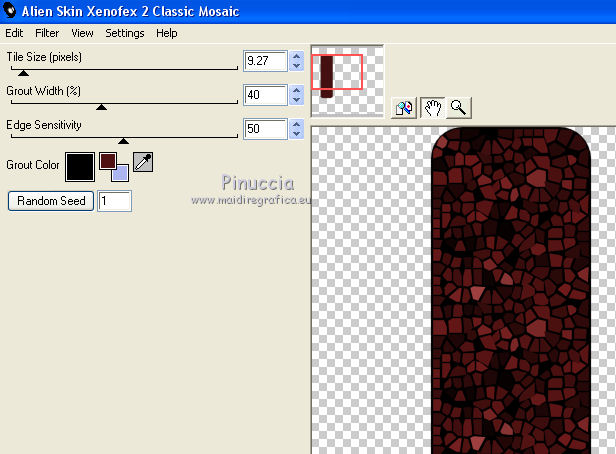Choose the light blue background color swatch
The image size is (616, 454).
click(x=121, y=174)
